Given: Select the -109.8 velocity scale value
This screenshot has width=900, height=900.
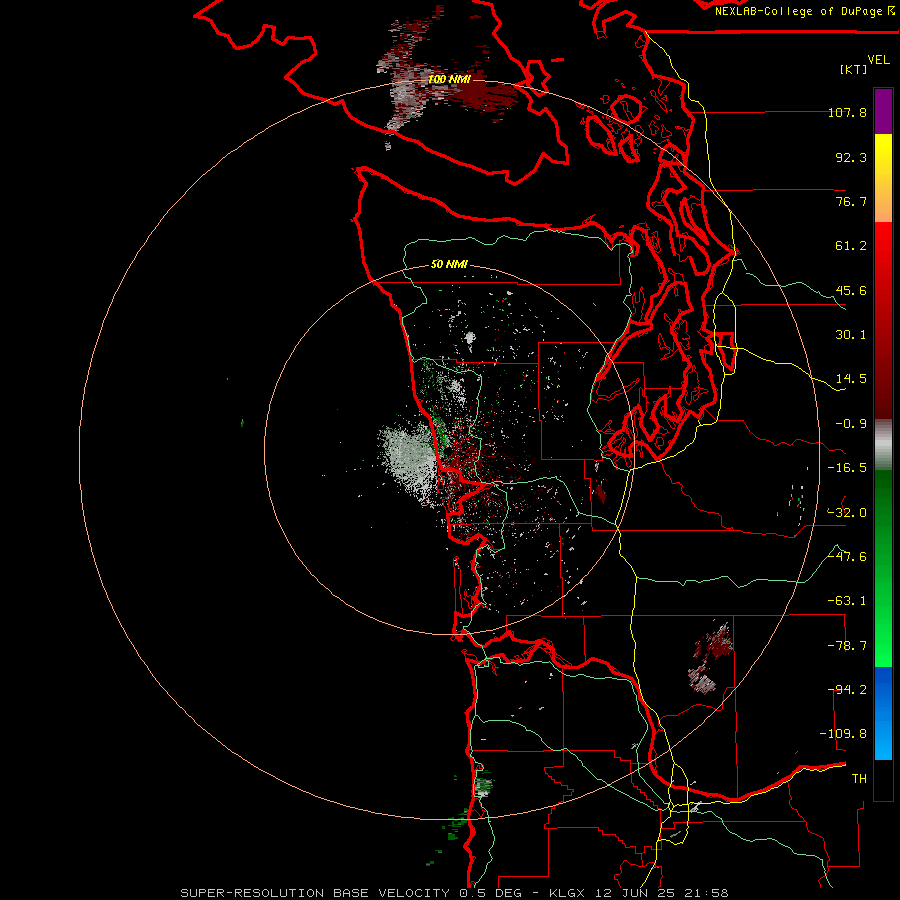Looking at the screenshot, I should (843, 734).
